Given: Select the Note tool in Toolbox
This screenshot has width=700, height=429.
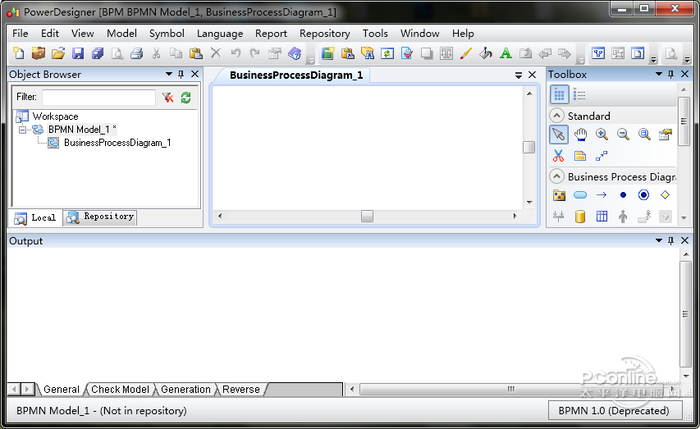Looking at the screenshot, I should click(580, 156).
